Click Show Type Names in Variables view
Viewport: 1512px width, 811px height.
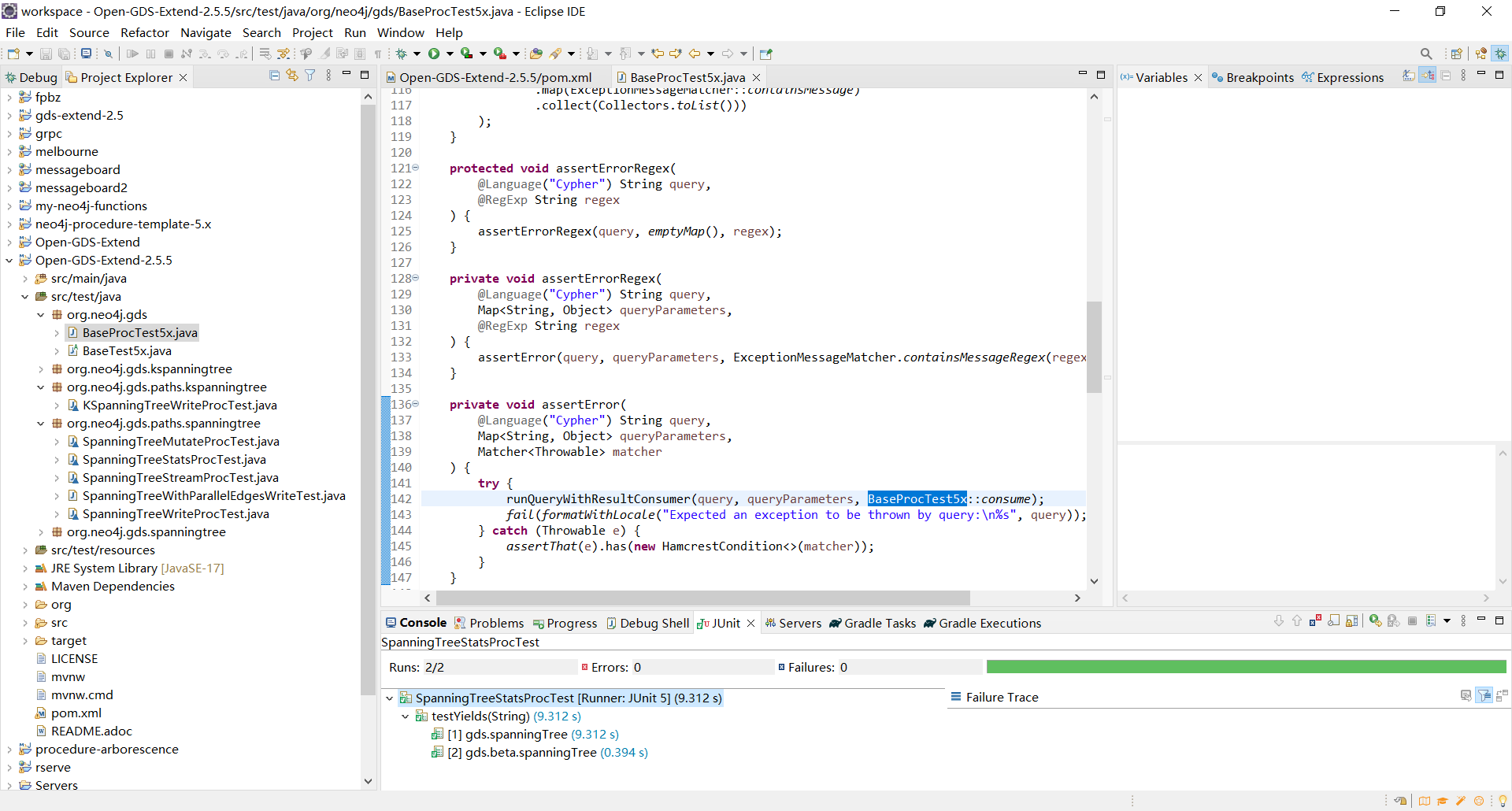point(1409,76)
